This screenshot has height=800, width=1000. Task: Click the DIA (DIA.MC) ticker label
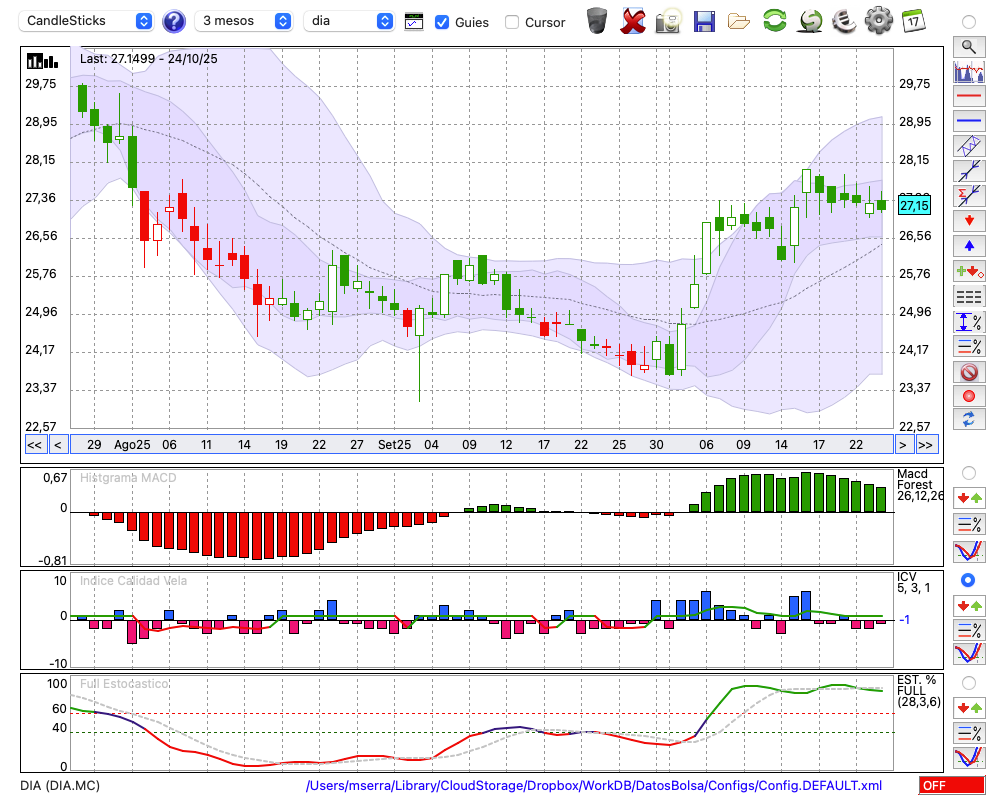click(x=60, y=785)
